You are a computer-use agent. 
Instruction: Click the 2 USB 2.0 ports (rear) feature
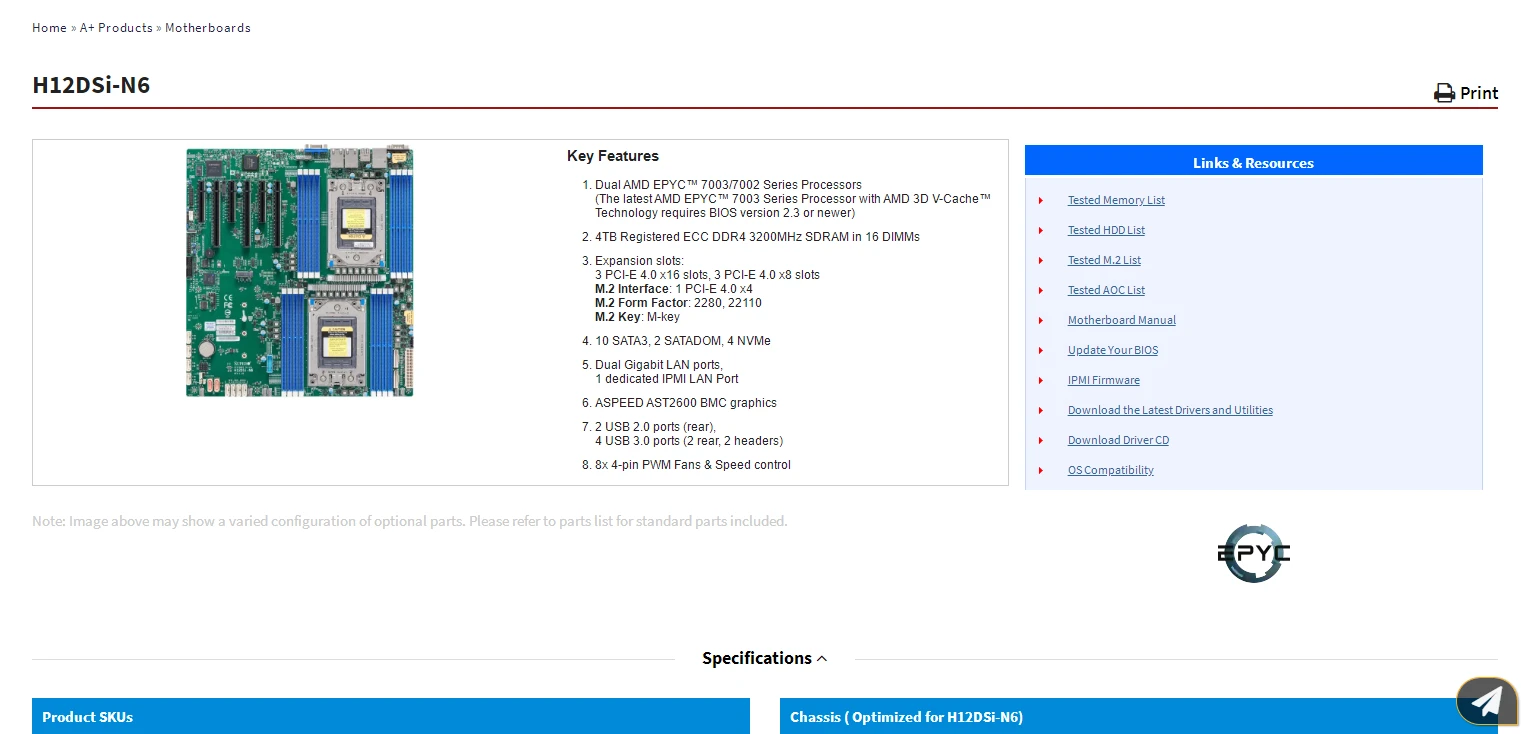point(655,427)
